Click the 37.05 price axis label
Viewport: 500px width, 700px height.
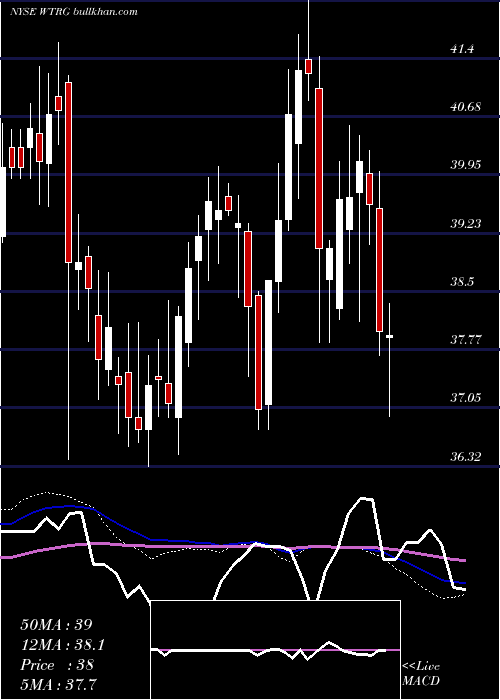(466, 398)
